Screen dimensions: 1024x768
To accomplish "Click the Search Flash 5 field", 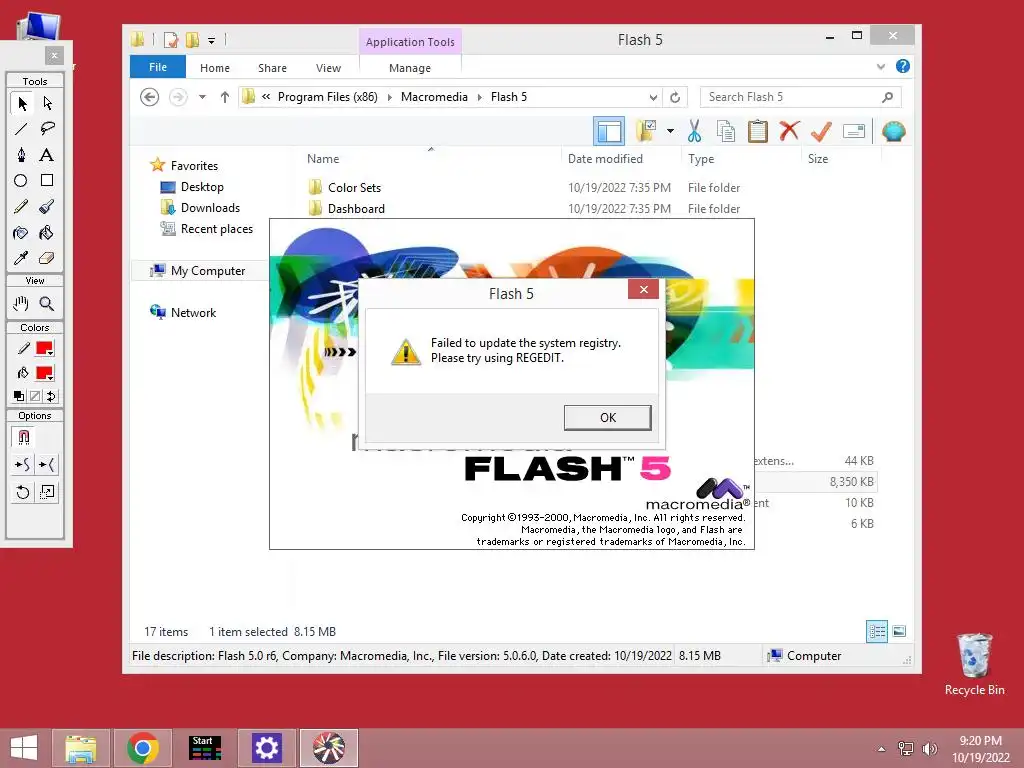I will (800, 97).
